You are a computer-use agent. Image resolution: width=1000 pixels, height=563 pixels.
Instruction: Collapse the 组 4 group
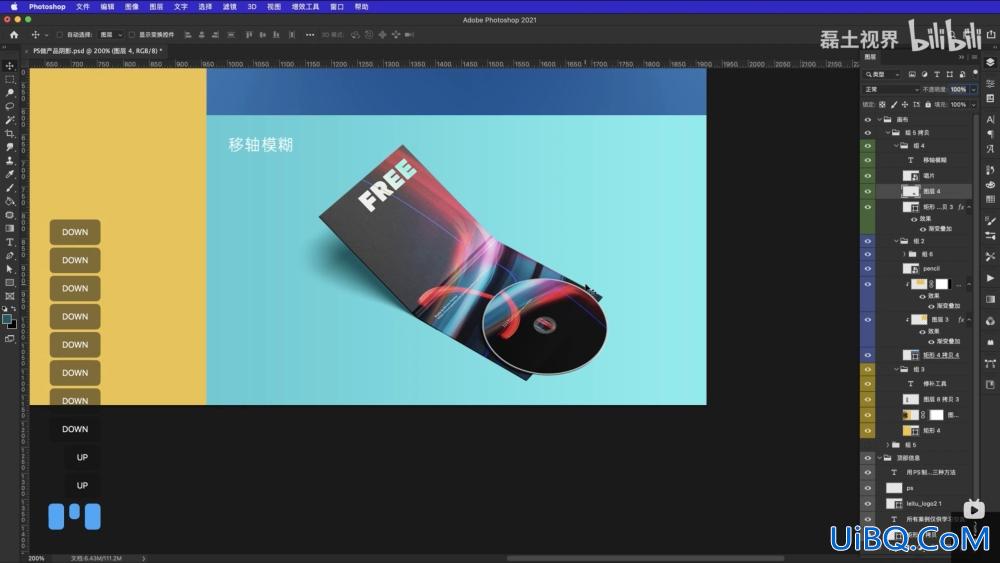(896, 146)
